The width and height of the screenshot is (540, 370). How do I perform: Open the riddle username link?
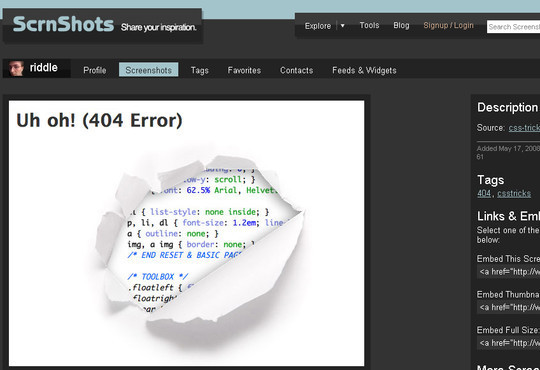43,68
